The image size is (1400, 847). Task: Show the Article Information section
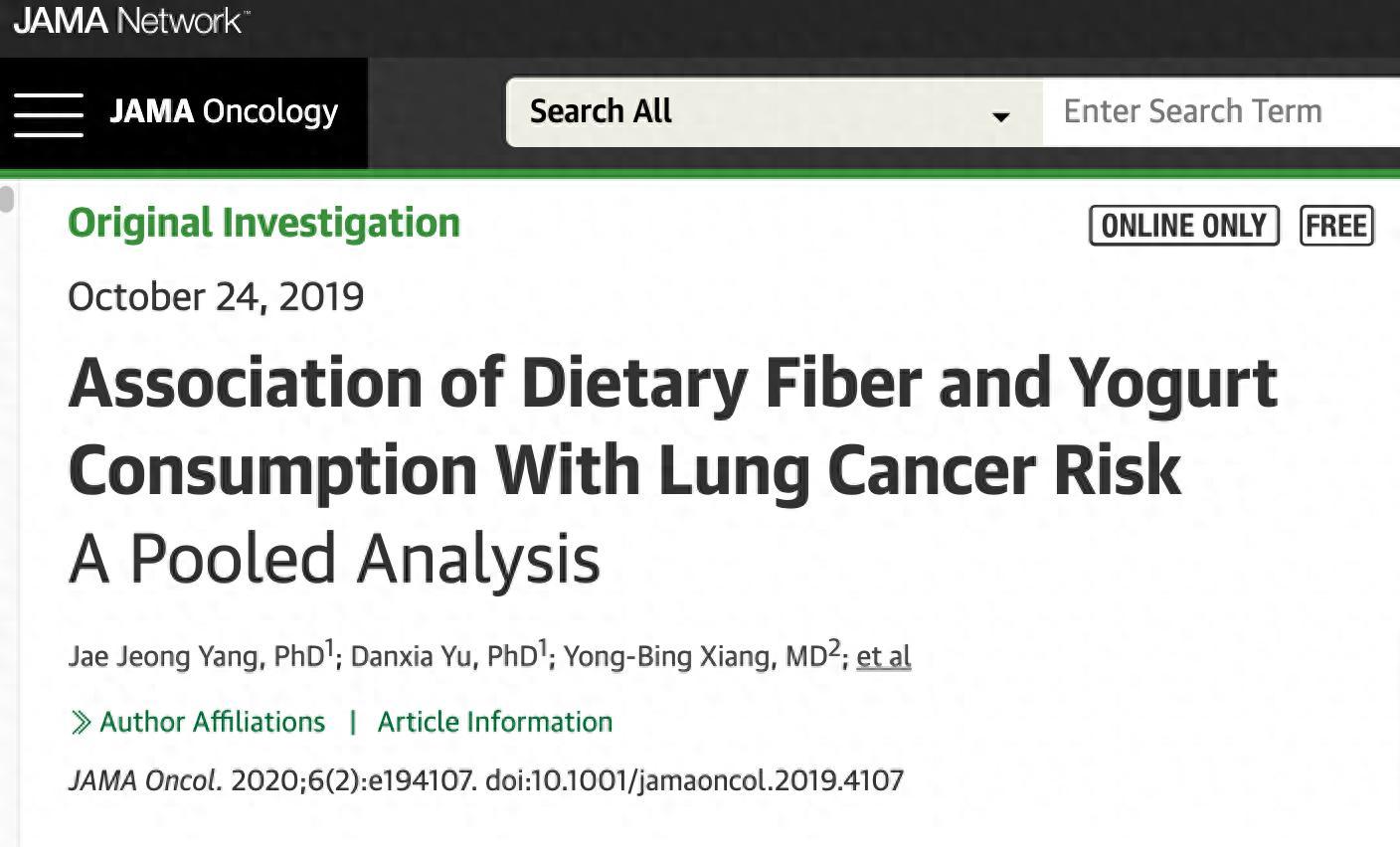click(494, 722)
